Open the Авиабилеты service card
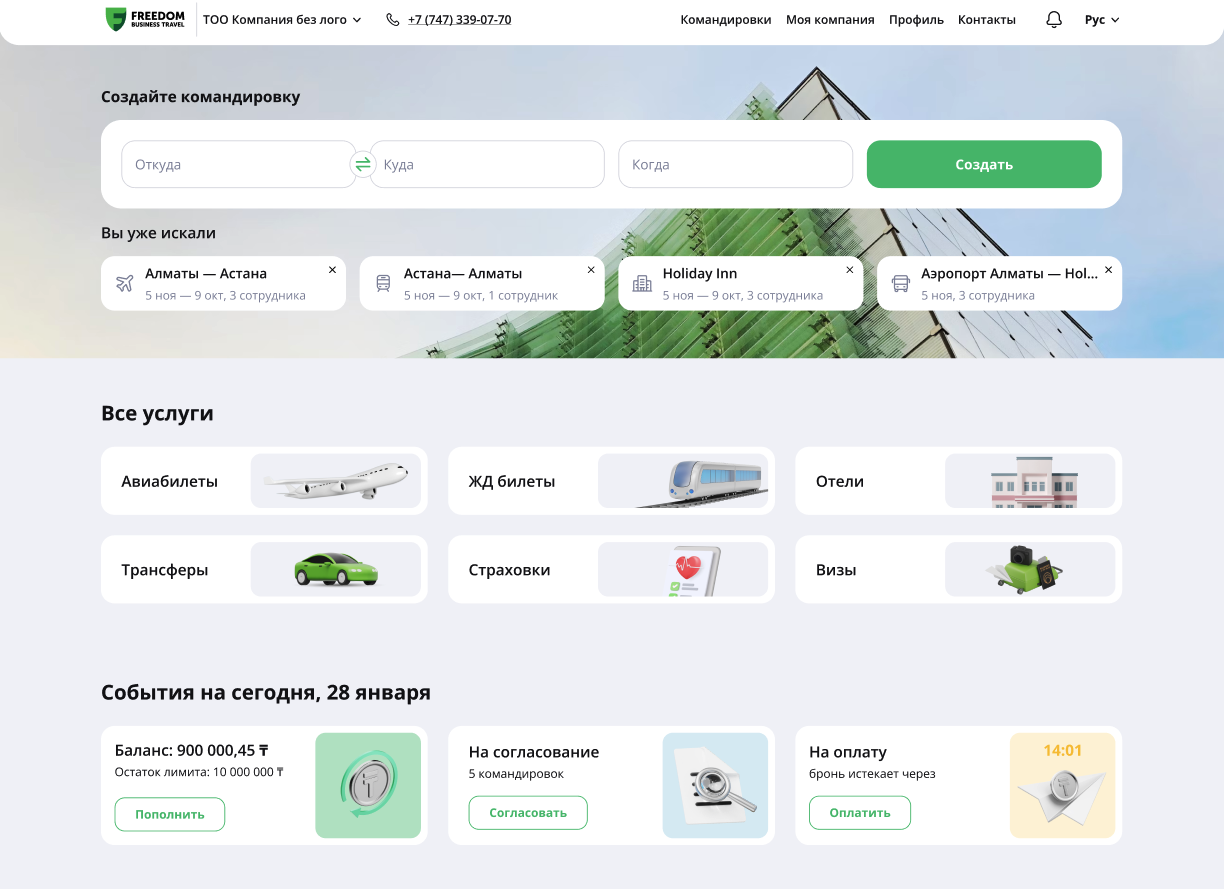1224x889 pixels. click(x=264, y=481)
